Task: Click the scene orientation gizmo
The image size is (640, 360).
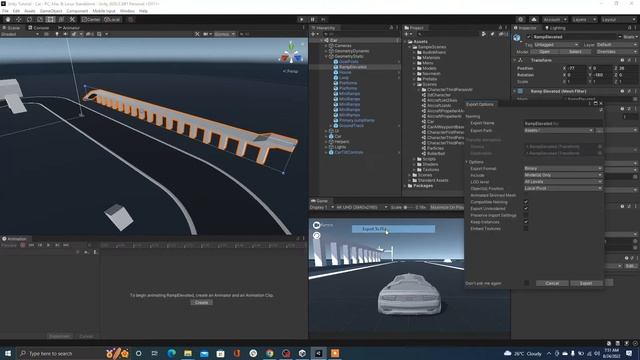Action: click(291, 54)
